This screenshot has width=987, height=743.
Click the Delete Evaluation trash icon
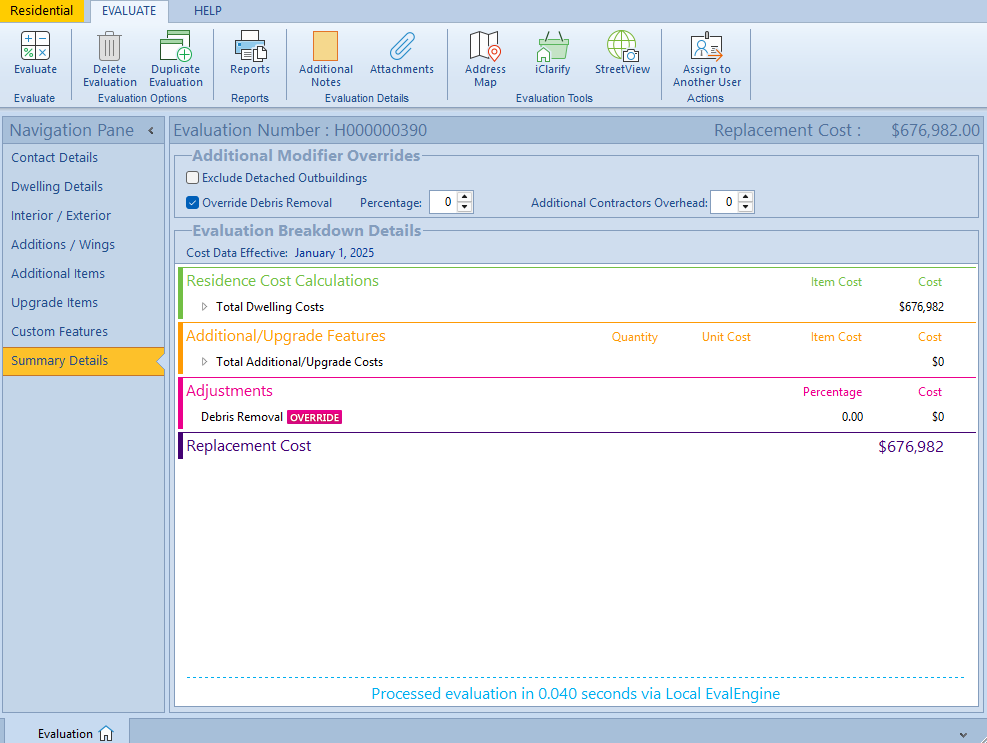(109, 46)
